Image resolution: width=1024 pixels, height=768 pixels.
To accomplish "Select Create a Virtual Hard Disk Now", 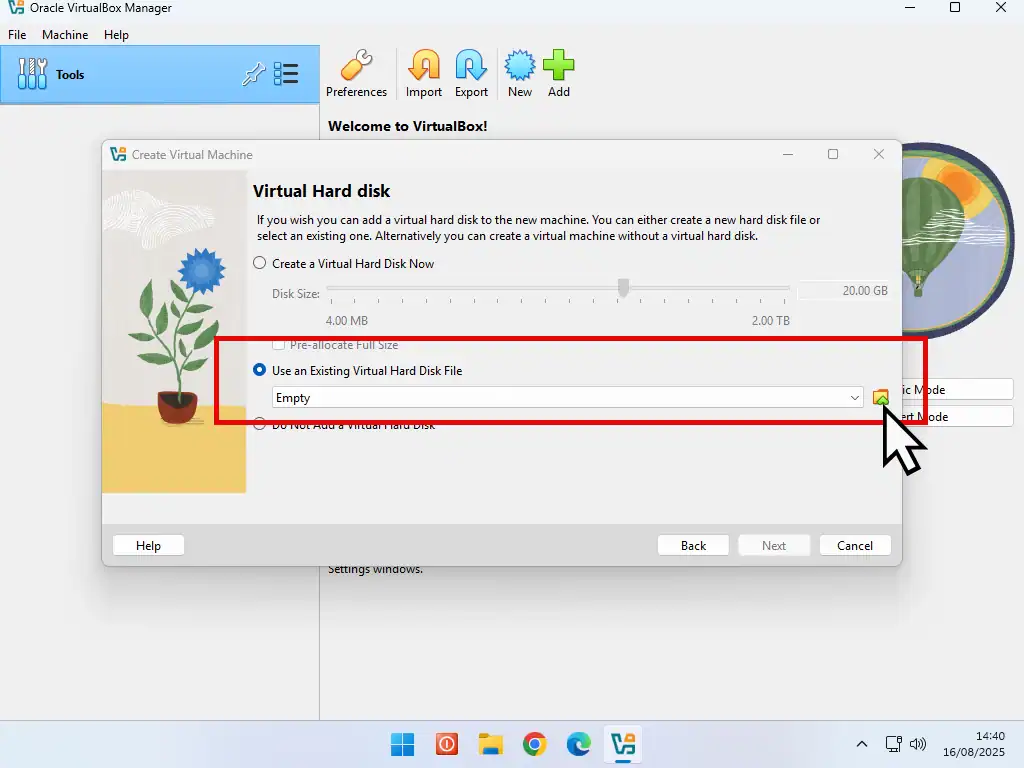I will (x=260, y=264).
